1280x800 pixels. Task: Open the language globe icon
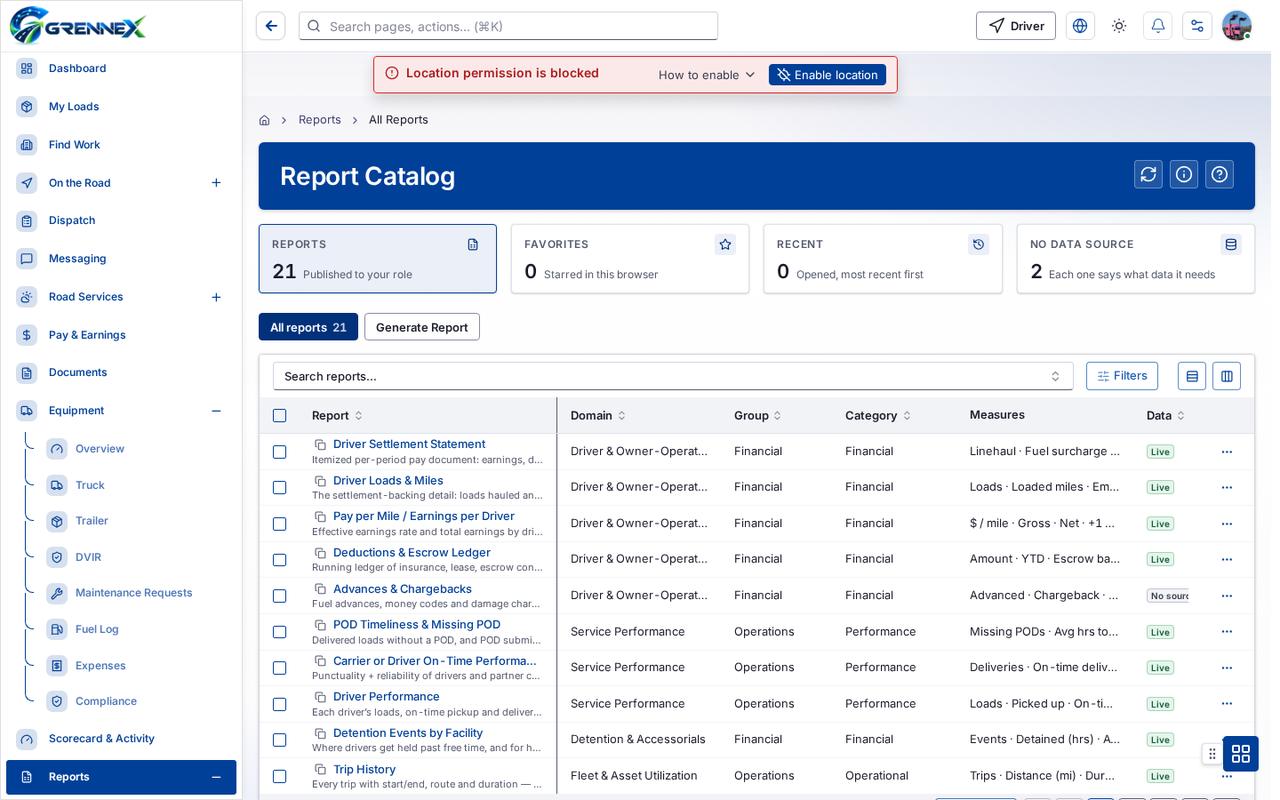[x=1080, y=26]
